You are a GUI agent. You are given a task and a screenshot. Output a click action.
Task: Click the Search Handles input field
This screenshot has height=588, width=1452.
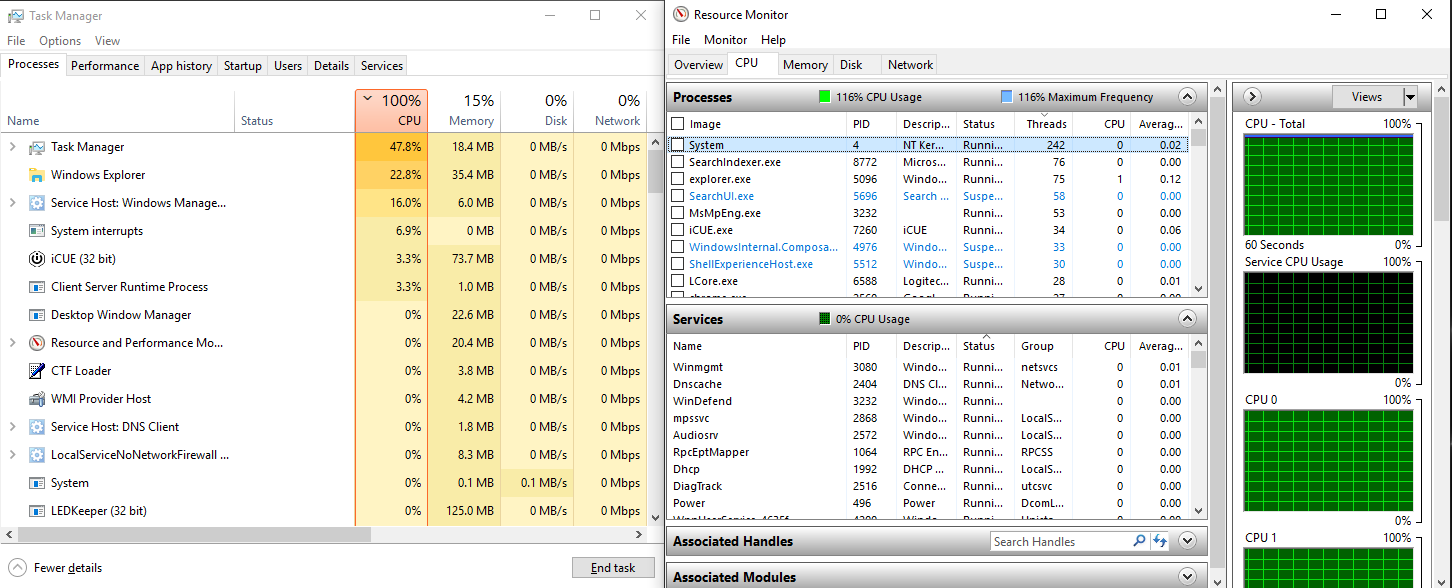tap(1060, 541)
